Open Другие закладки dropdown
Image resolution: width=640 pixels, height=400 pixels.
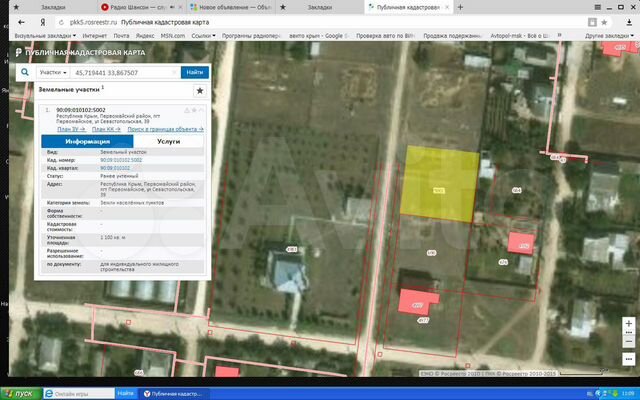pyautogui.click(x=609, y=36)
